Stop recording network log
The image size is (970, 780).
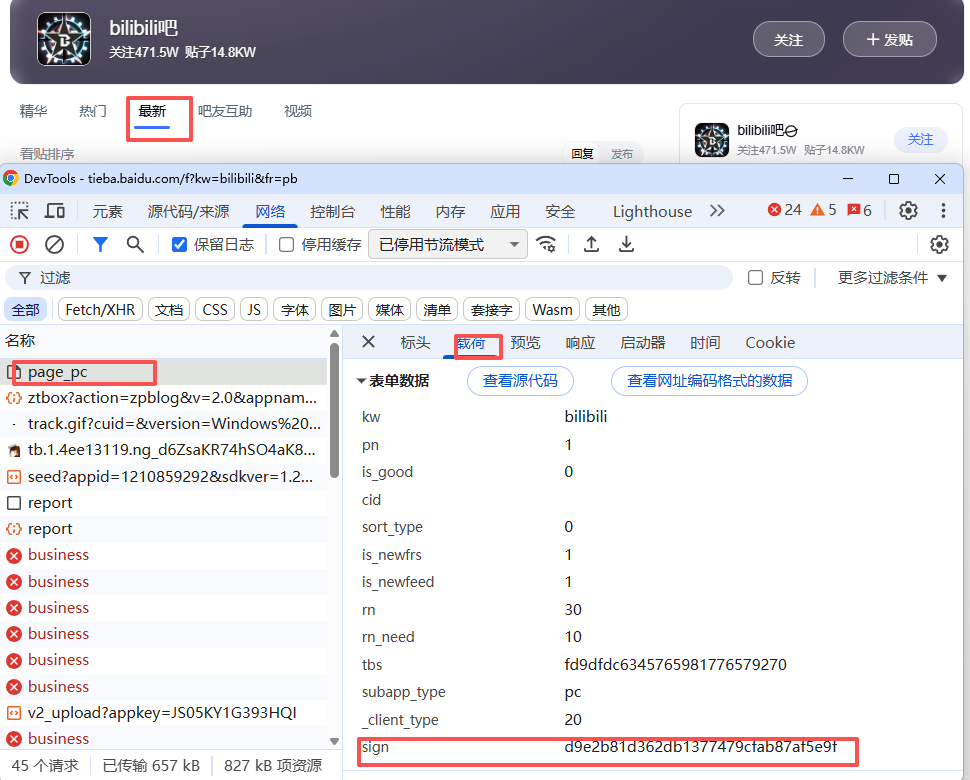(19, 244)
